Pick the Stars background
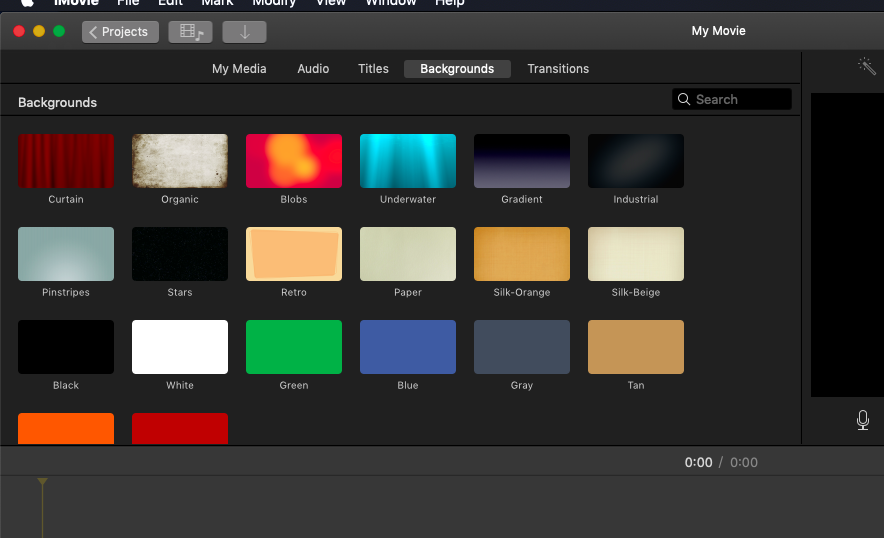 point(180,254)
